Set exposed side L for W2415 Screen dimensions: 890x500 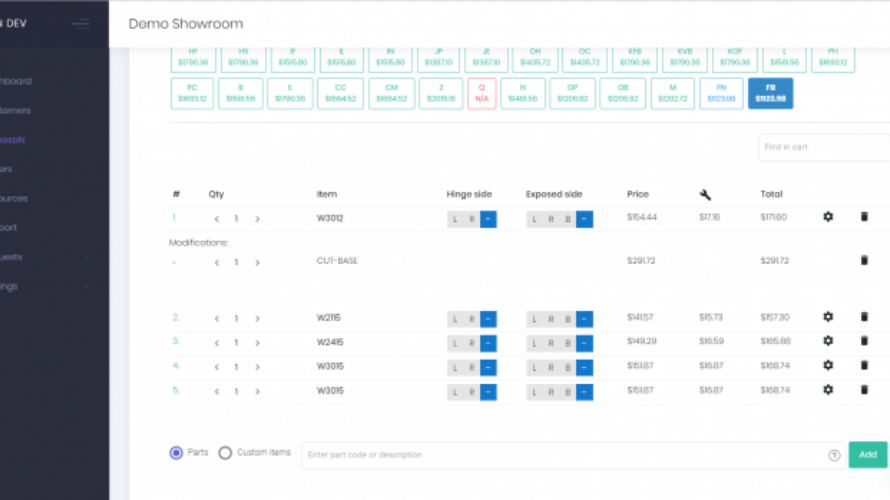(534, 343)
